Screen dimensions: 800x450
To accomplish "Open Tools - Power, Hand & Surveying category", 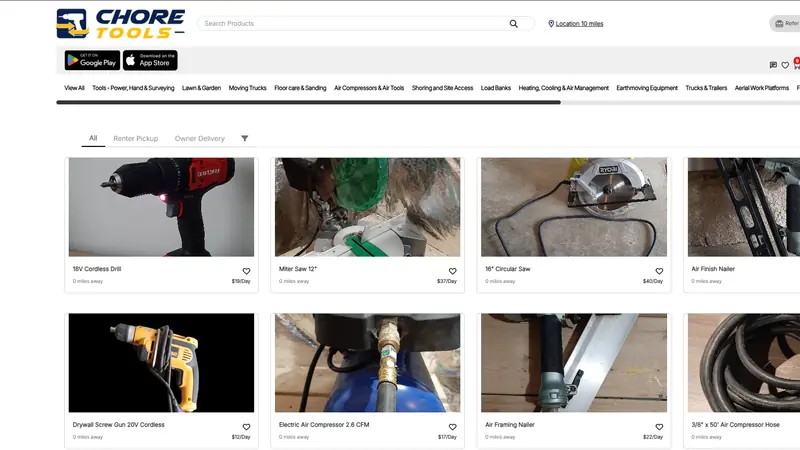I will [x=133, y=88].
